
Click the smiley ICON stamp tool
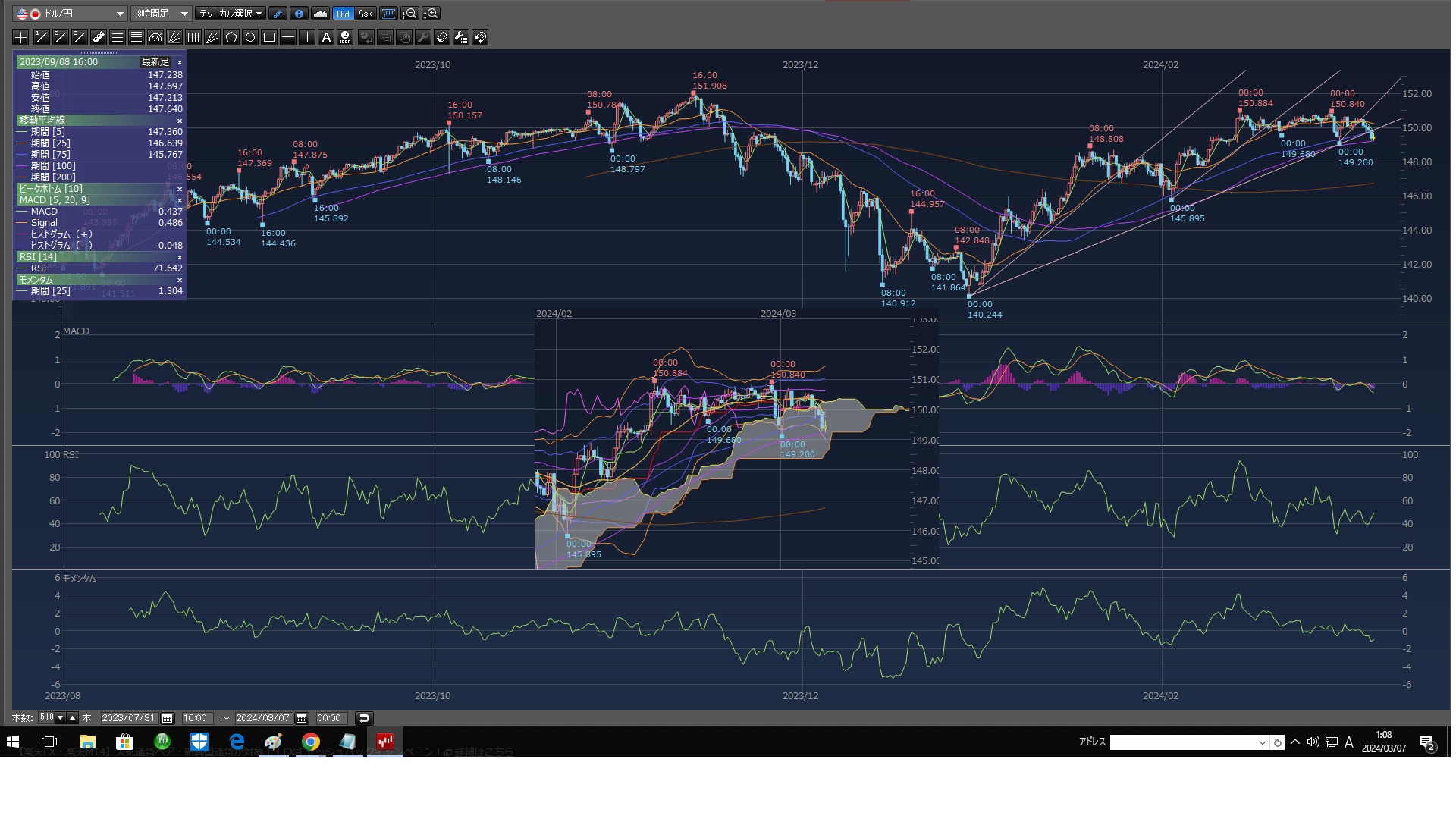[x=345, y=37]
